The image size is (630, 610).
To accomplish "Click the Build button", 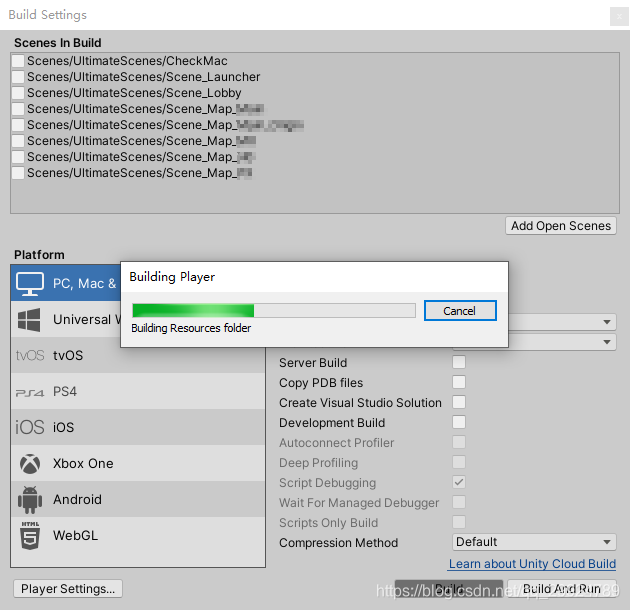I will click(449, 589).
